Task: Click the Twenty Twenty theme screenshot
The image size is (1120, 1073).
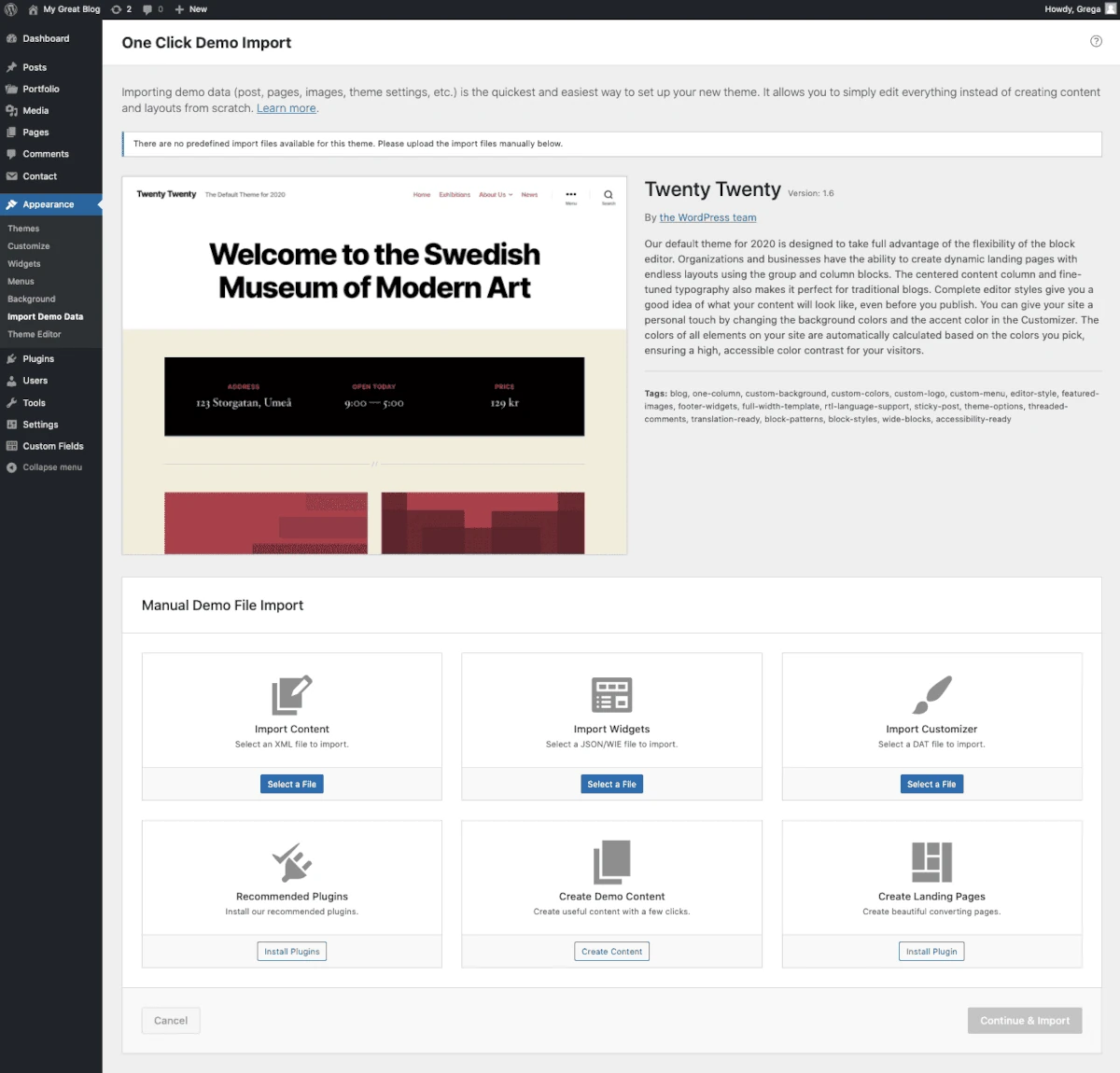Action: point(374,366)
